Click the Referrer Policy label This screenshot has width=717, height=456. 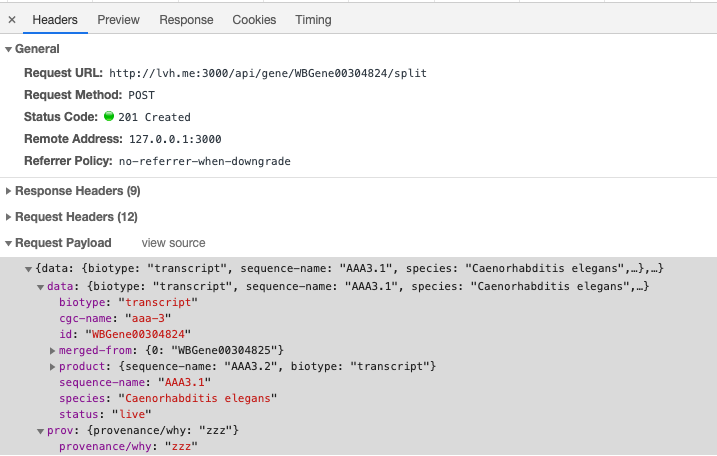pos(68,161)
